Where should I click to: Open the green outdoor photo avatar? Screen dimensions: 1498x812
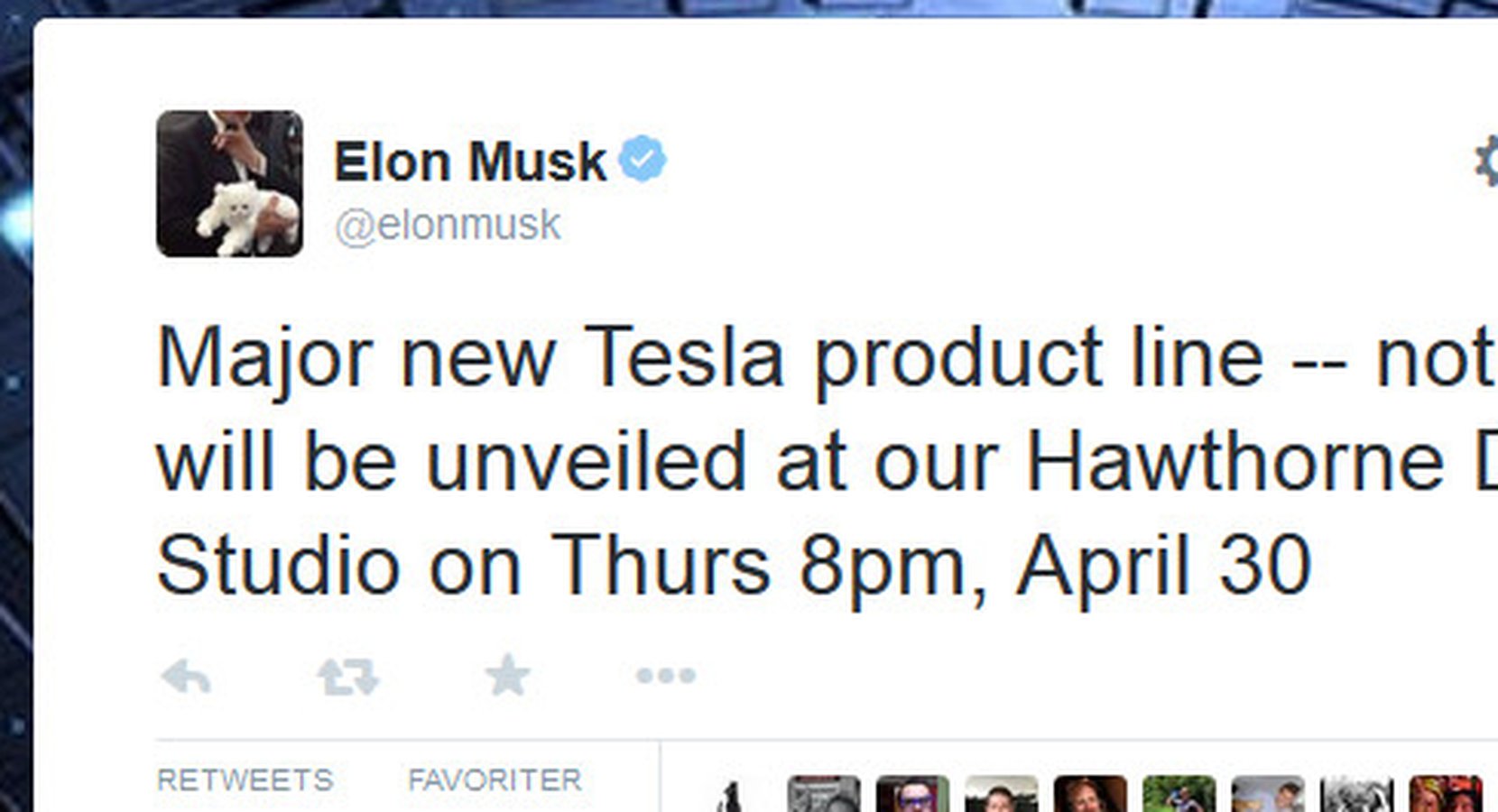[x=1179, y=794]
